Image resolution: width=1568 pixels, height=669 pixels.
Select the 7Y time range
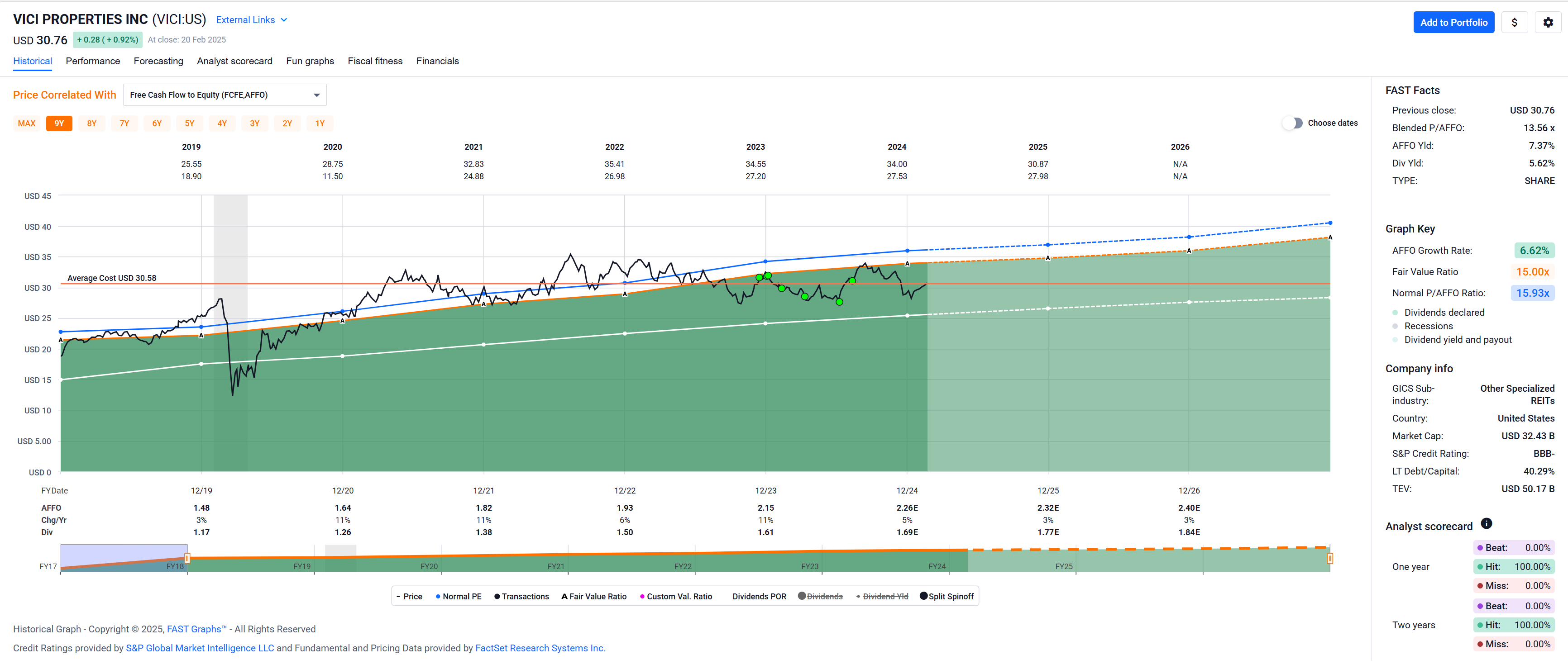pos(124,123)
